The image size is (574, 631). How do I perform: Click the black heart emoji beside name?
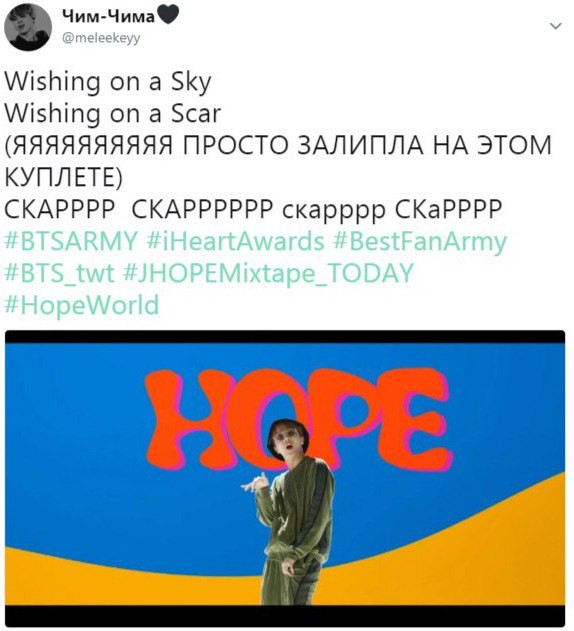click(167, 16)
